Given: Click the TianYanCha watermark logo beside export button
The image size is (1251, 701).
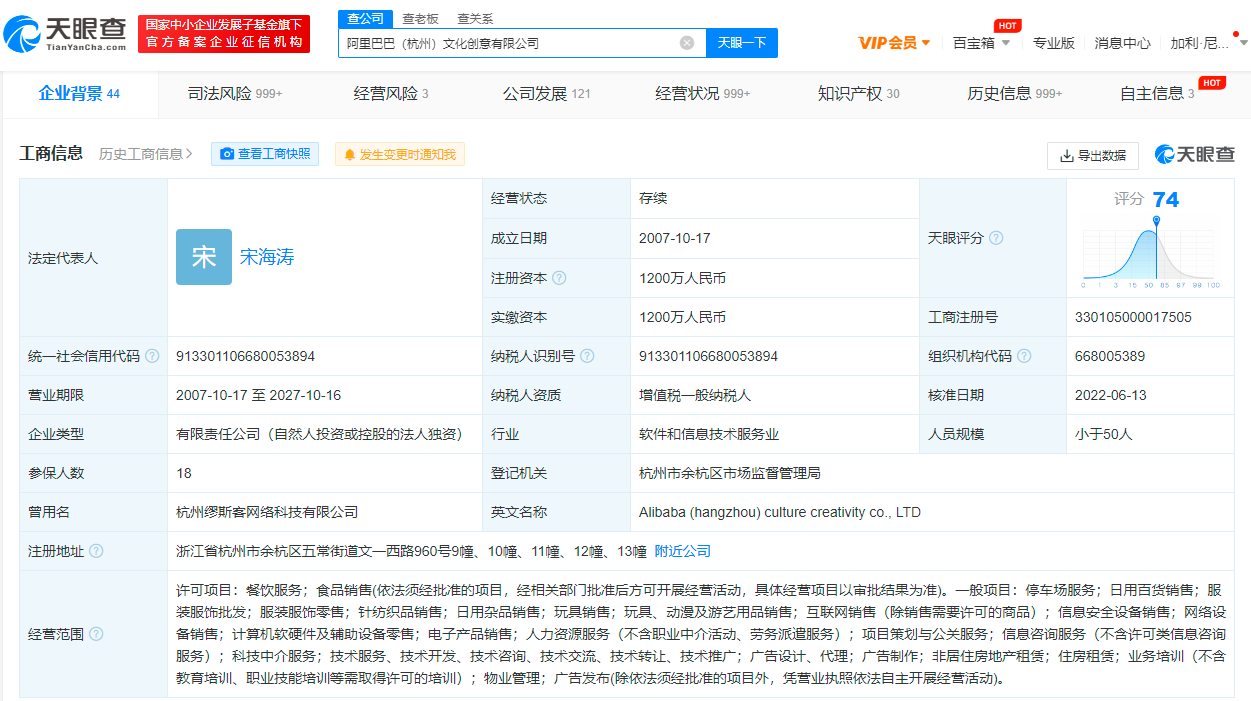Looking at the screenshot, I should tap(1195, 154).
